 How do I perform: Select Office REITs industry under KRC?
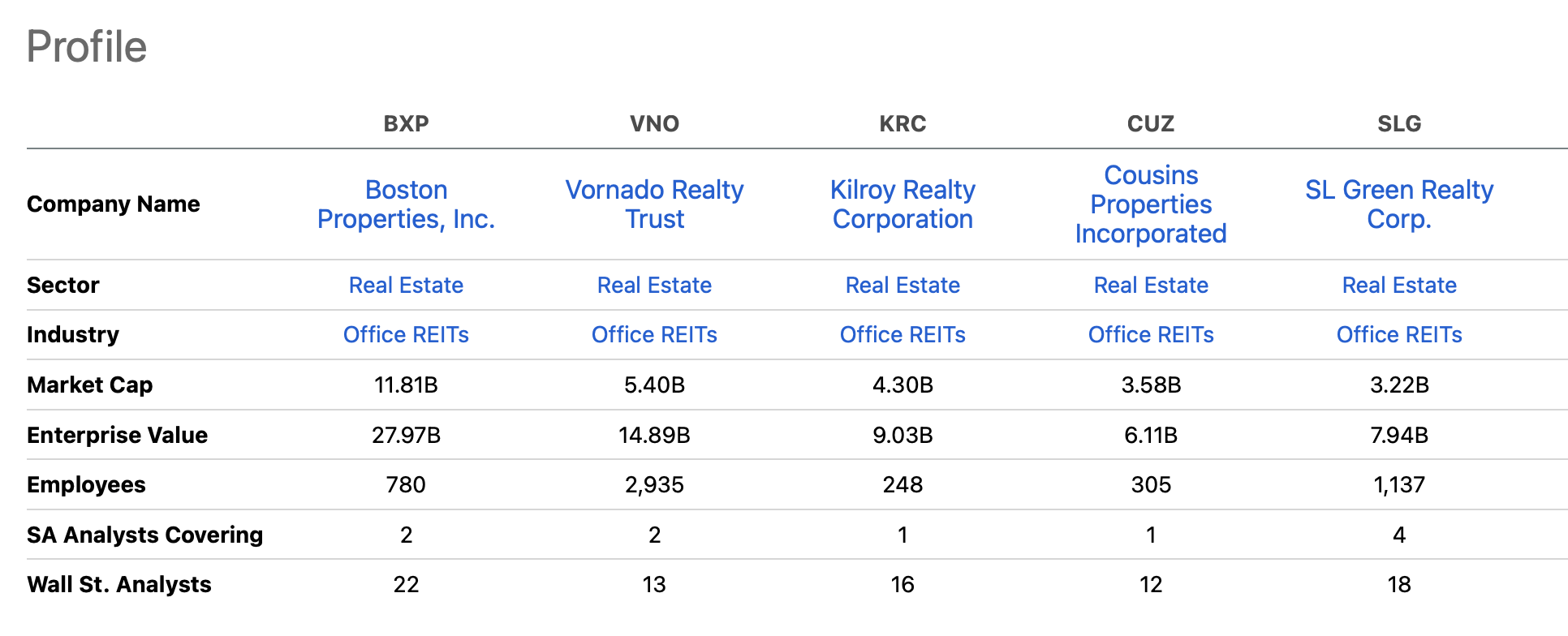[x=902, y=335]
